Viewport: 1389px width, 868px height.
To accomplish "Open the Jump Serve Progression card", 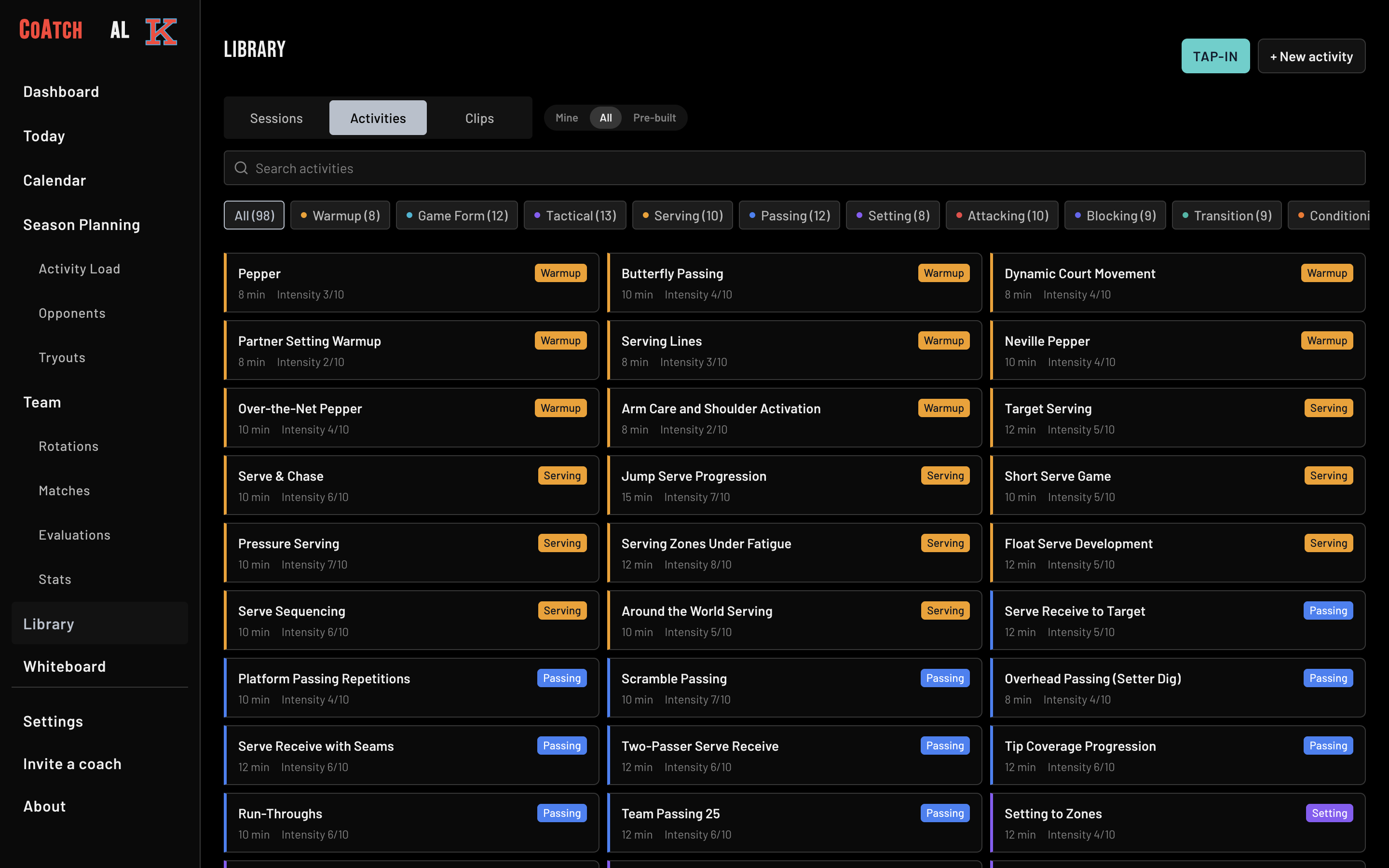I will [794, 485].
